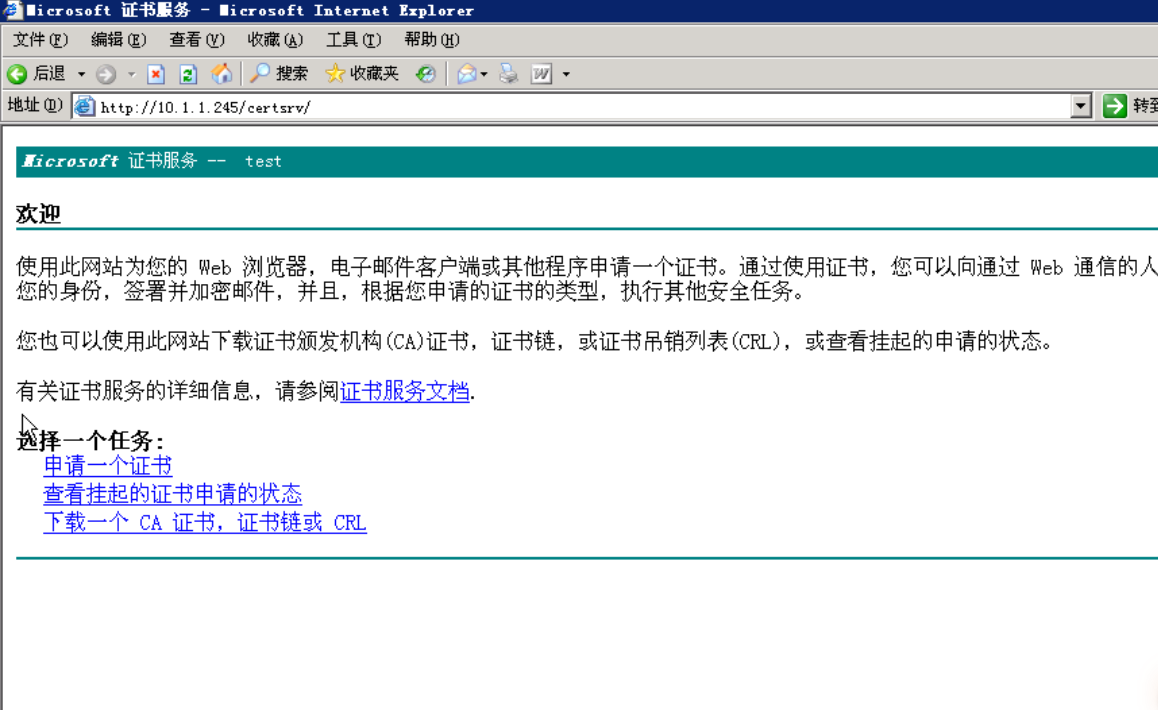
Task: Open the Forward history dropdown arrow
Action: pyautogui.click(x=131, y=75)
